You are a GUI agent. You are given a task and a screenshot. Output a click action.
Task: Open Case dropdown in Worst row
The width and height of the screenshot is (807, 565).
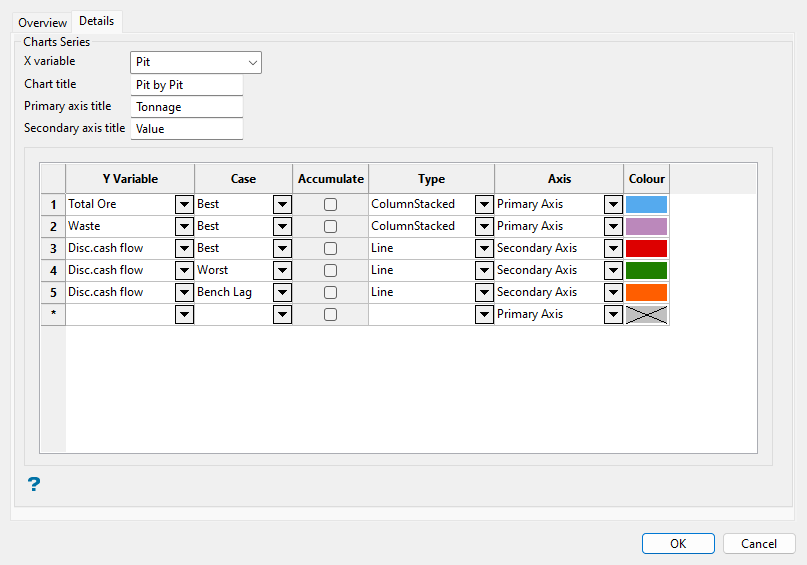tap(282, 270)
